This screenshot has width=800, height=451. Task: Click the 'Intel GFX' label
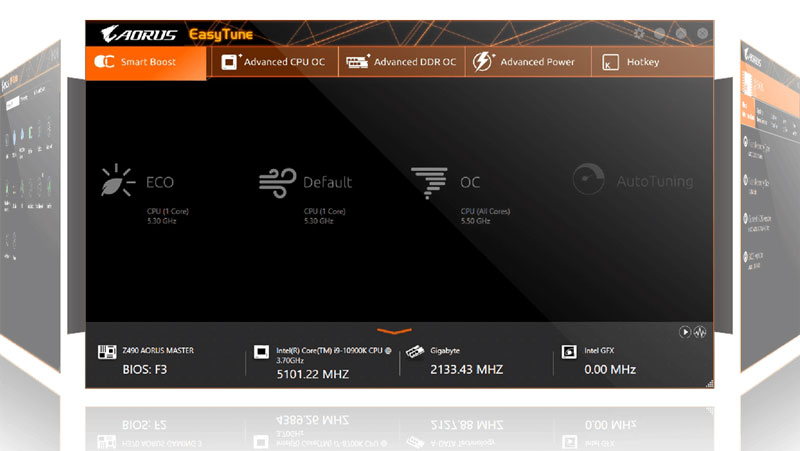click(x=599, y=350)
